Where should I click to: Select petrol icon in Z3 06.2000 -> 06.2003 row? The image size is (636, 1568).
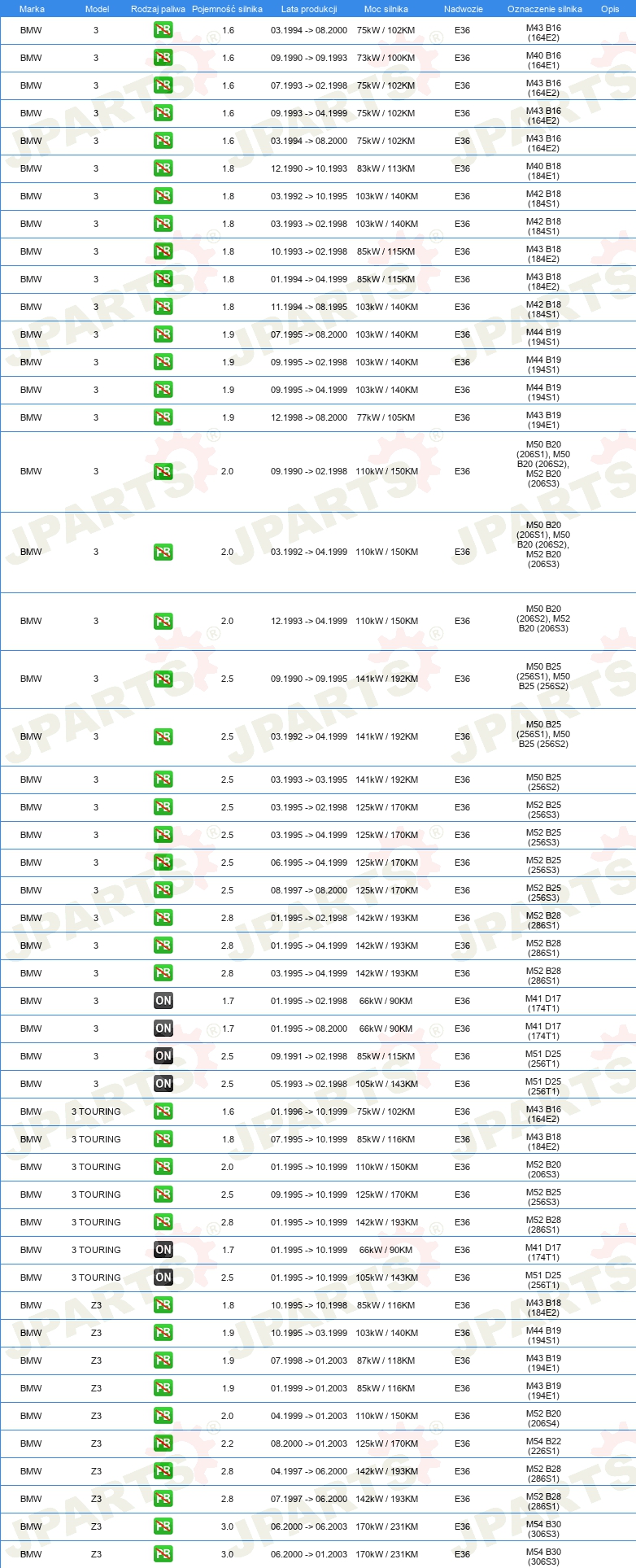[163, 1527]
